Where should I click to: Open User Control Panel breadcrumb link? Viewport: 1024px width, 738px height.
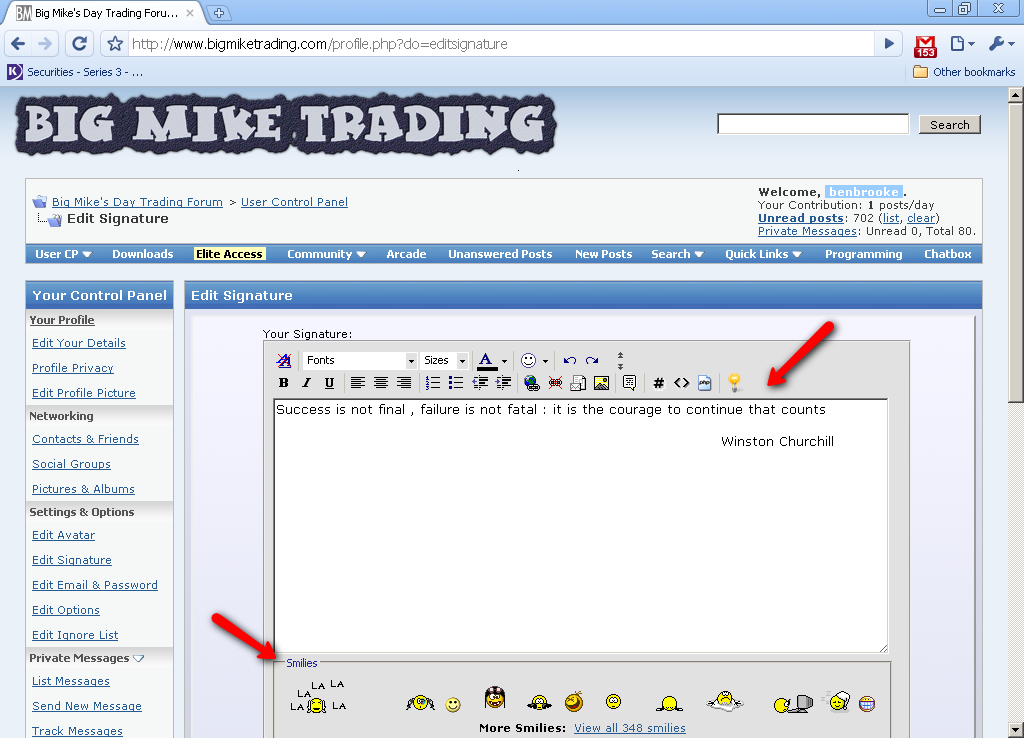295,202
